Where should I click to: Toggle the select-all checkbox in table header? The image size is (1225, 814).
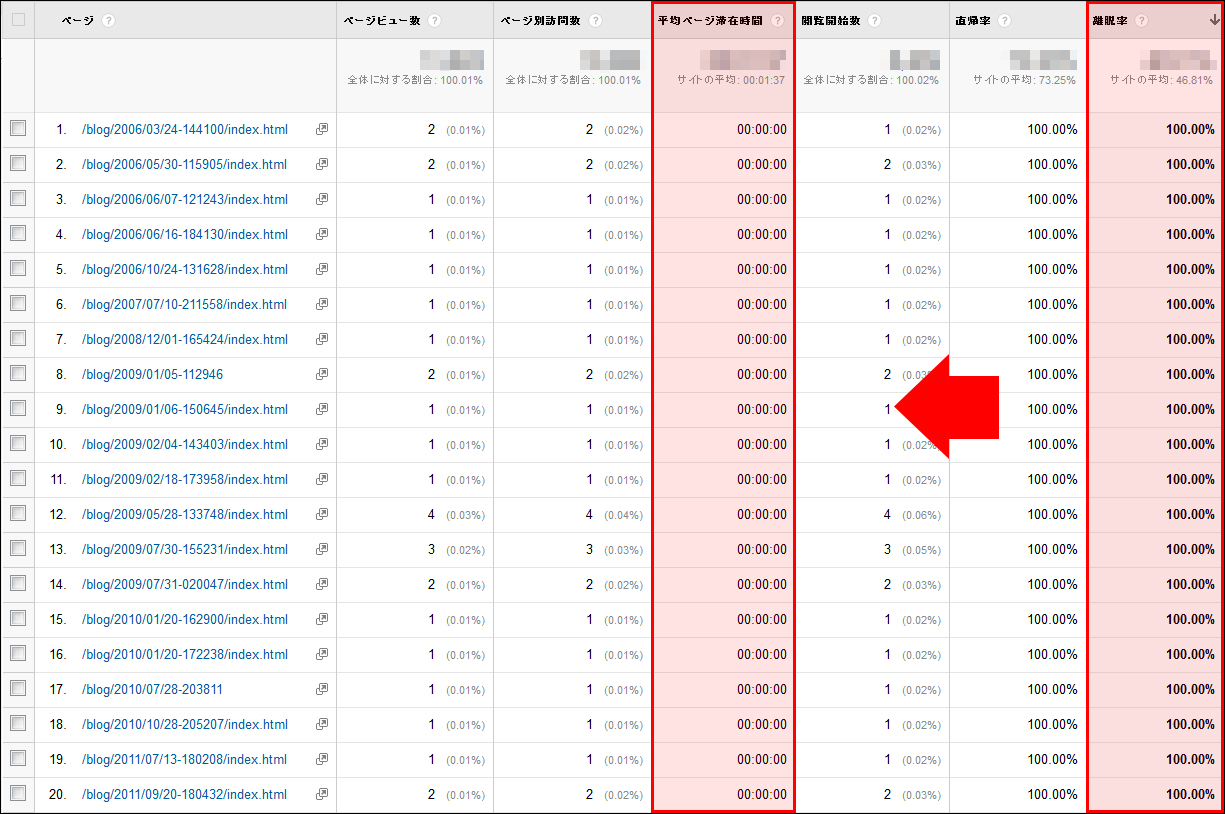pos(18,20)
